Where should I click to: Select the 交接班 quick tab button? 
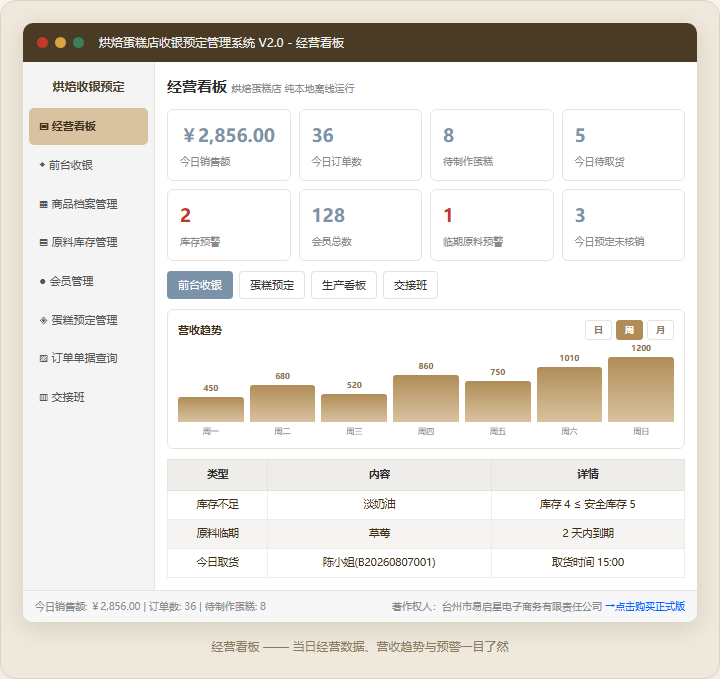tap(411, 285)
